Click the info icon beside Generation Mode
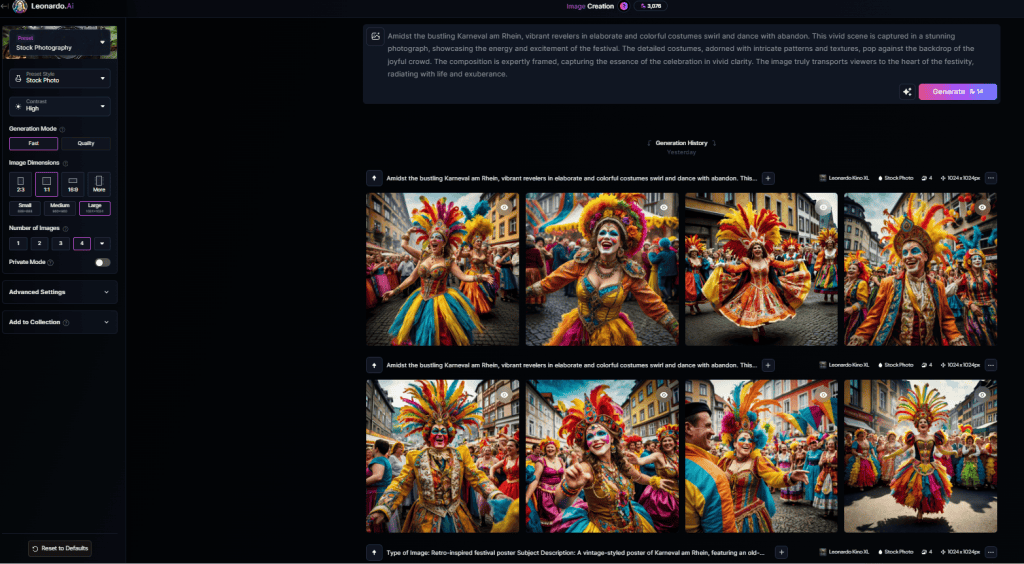 point(63,129)
